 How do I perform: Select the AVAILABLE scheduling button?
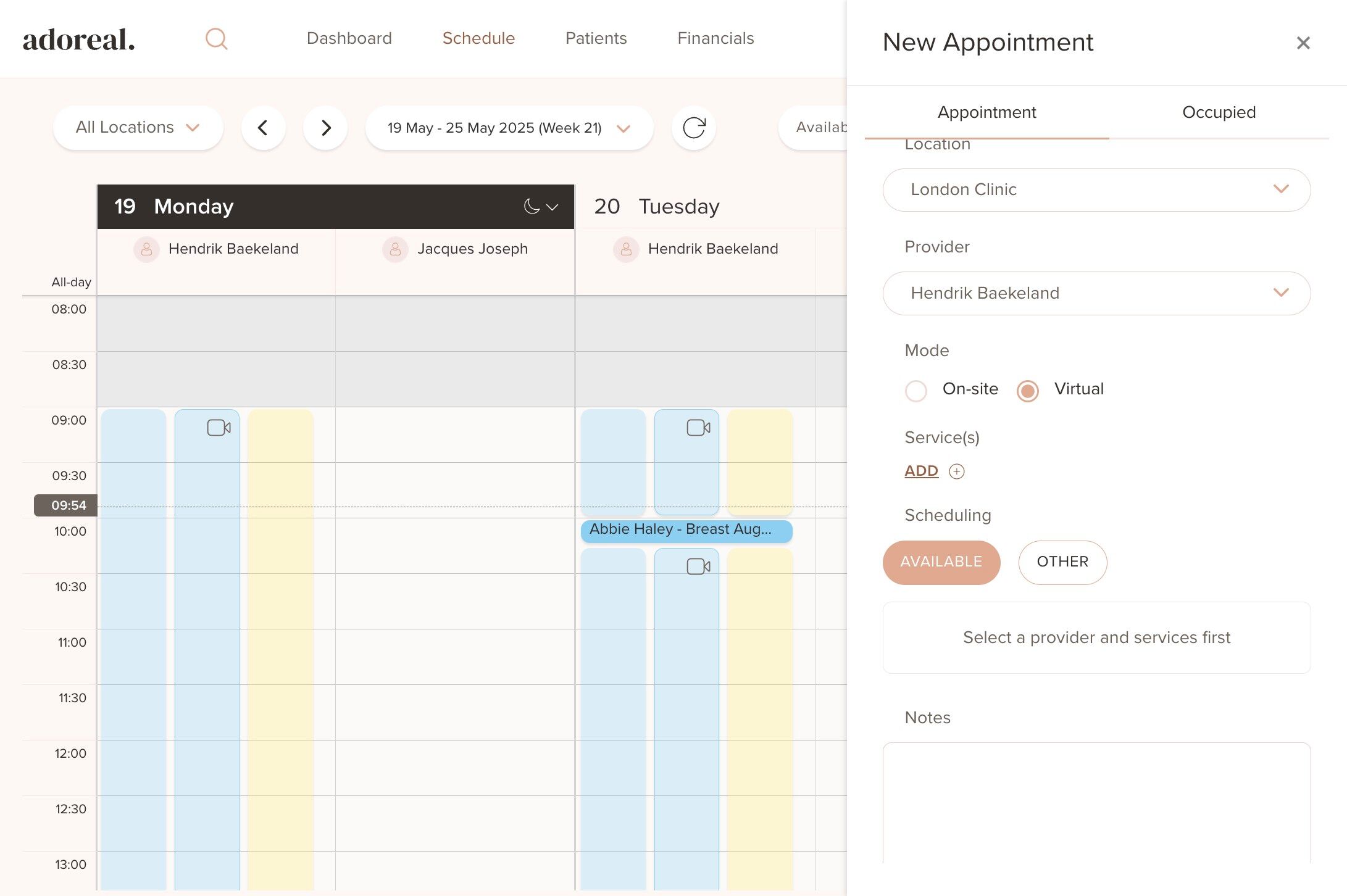click(x=941, y=562)
